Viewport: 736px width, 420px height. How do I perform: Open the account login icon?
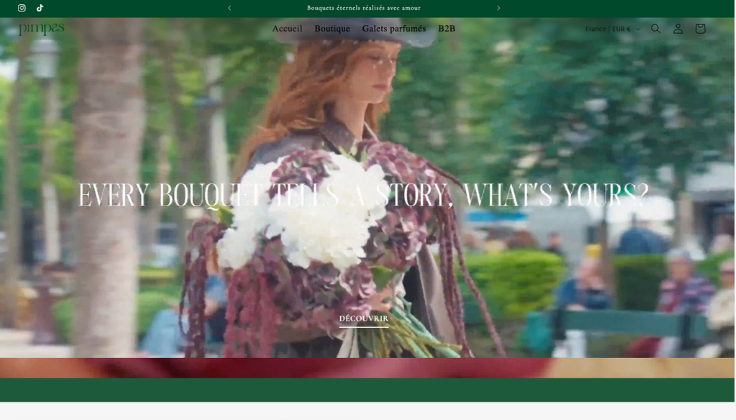678,29
